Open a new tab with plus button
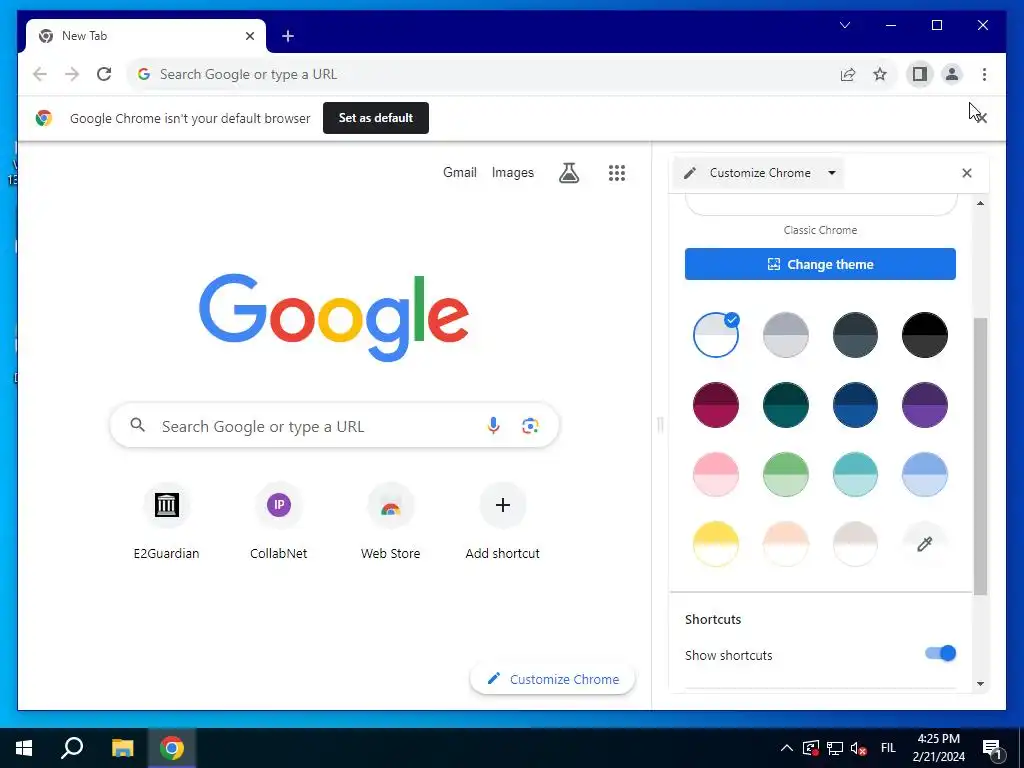Screen dimensions: 1024x768 point(288,37)
